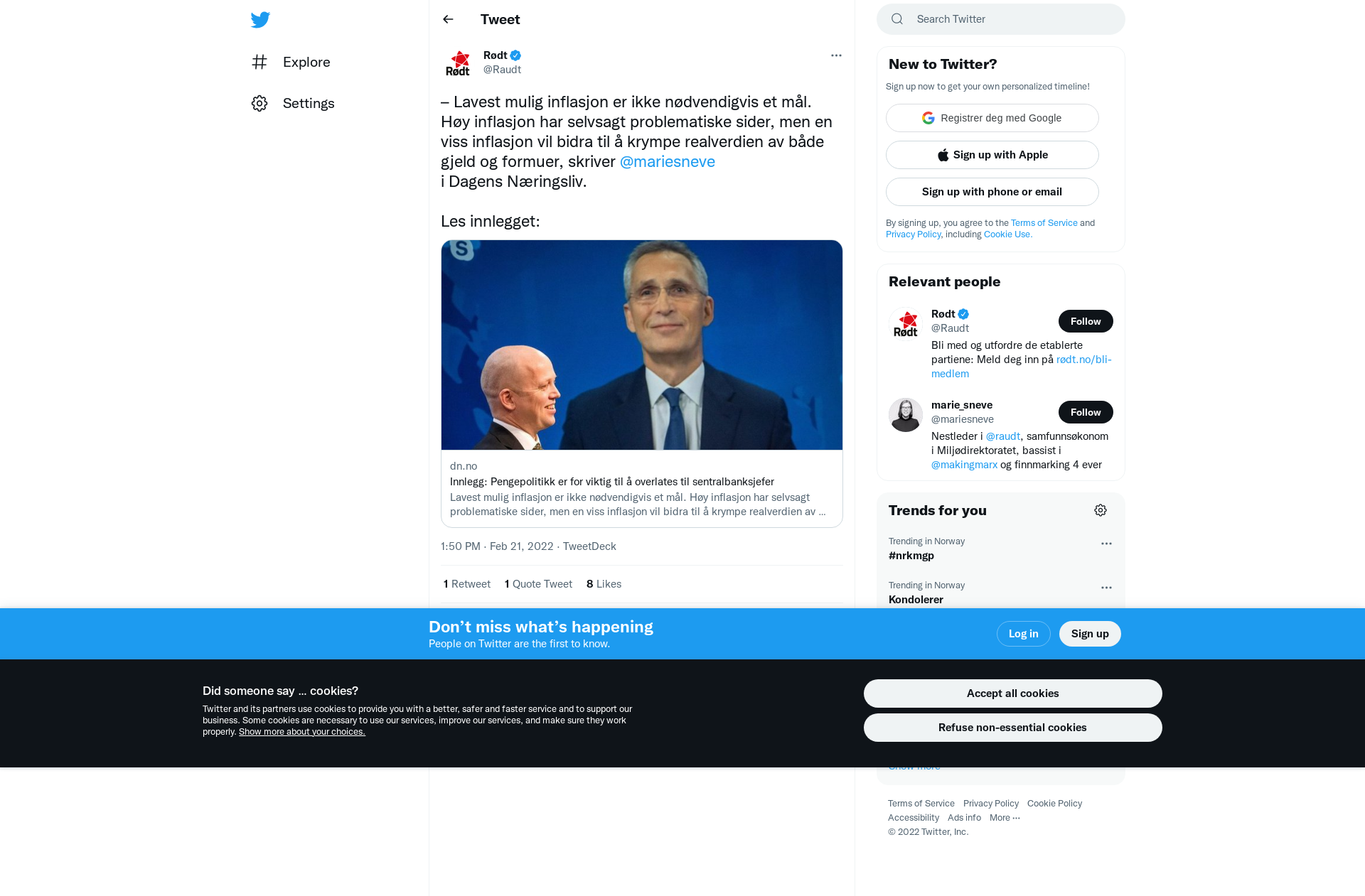Click the @mariesneve mention in tweet
Screen dimensions: 1365x896
[667, 161]
